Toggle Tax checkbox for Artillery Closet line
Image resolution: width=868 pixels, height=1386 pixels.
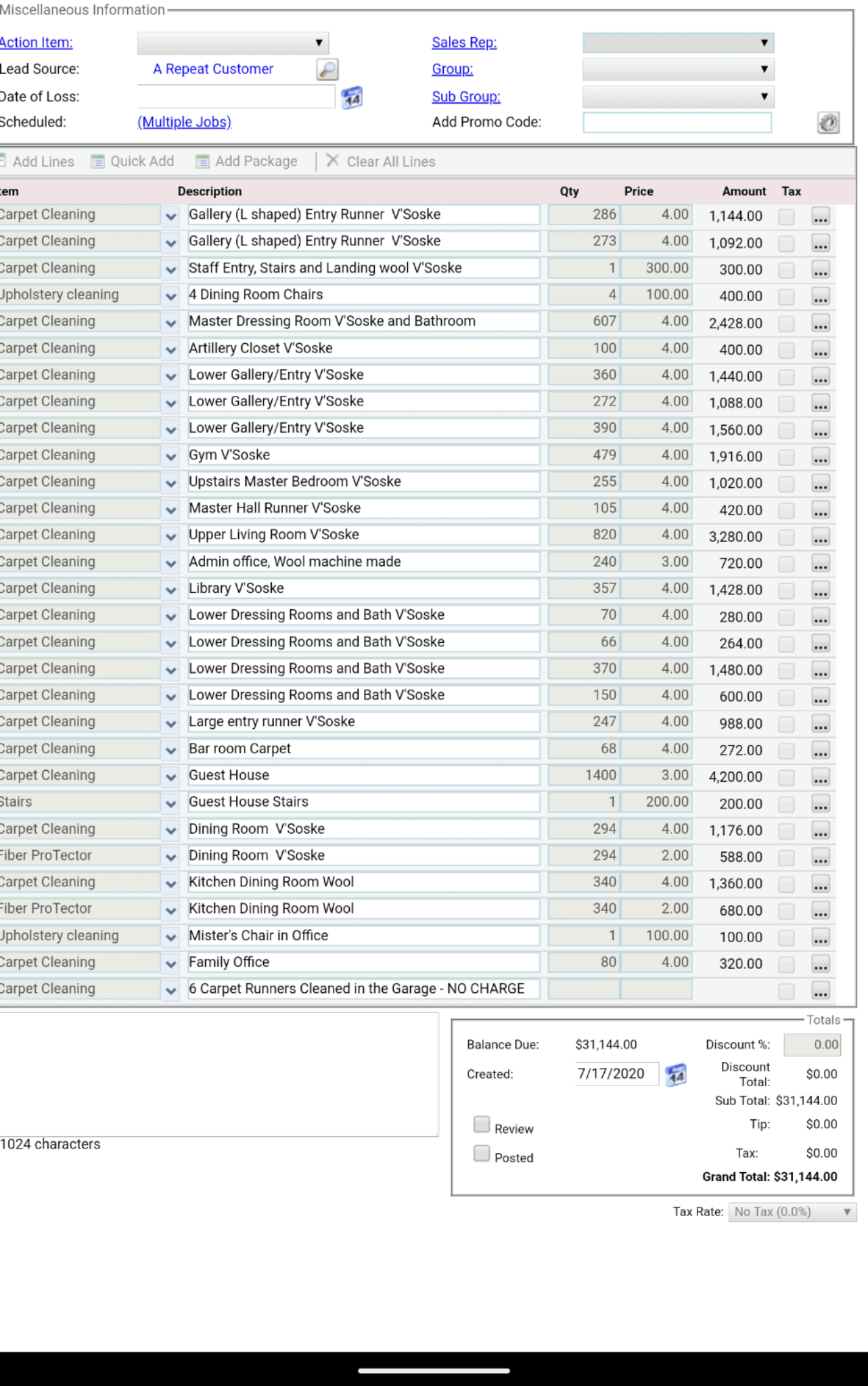[x=786, y=350]
